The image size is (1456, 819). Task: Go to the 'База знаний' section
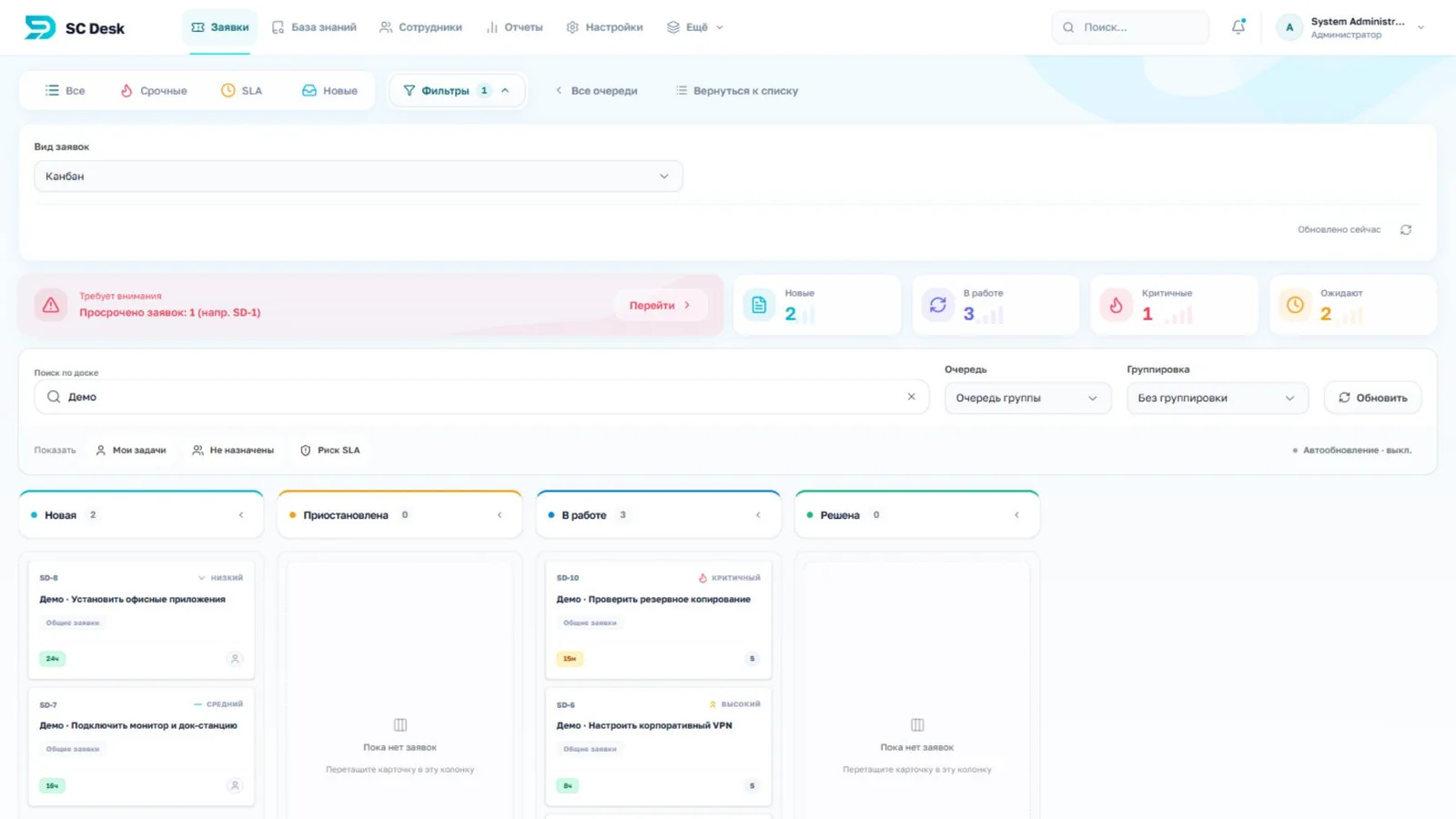[x=314, y=27]
